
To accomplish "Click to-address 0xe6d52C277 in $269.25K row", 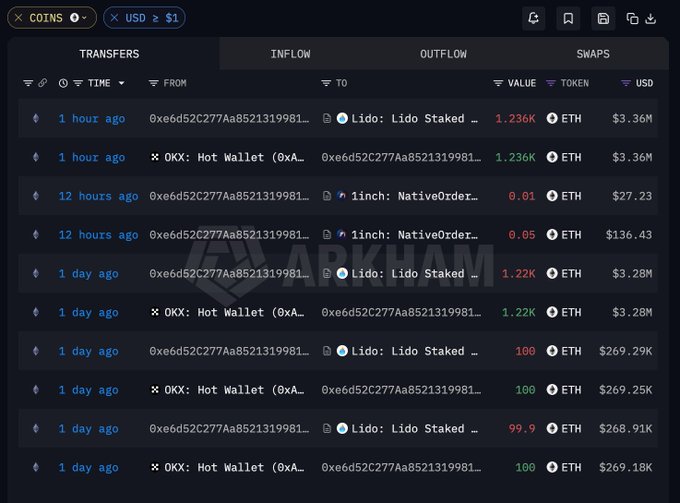I will [x=401, y=390].
